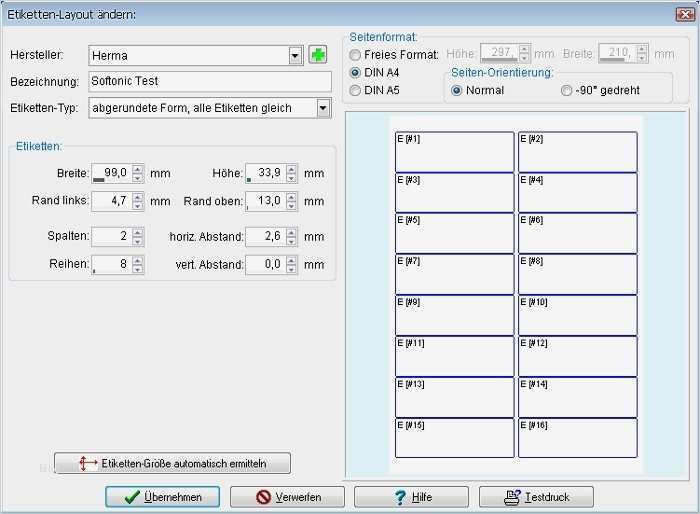Image resolution: width=700 pixels, height=514 pixels.
Task: Select the DIN A4 radio button
Action: 355,72
